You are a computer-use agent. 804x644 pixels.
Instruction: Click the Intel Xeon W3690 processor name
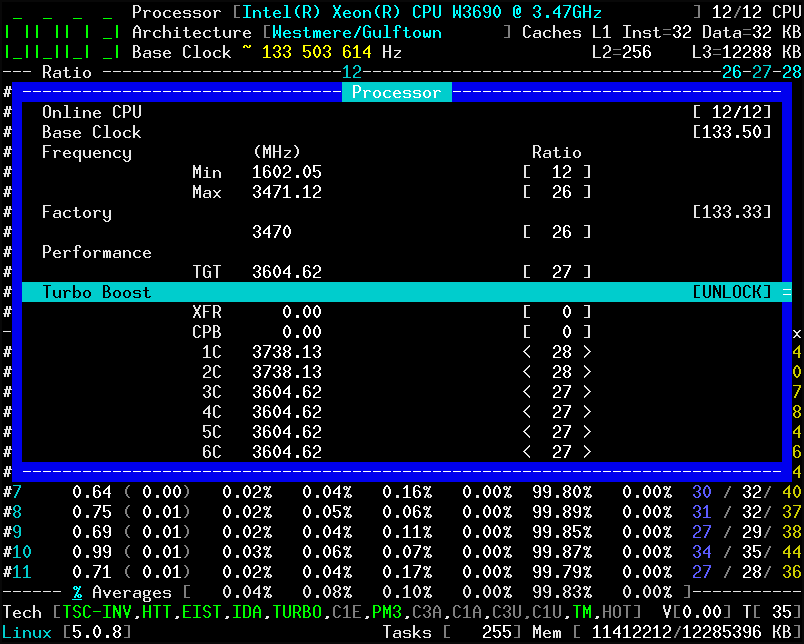[x=421, y=12]
